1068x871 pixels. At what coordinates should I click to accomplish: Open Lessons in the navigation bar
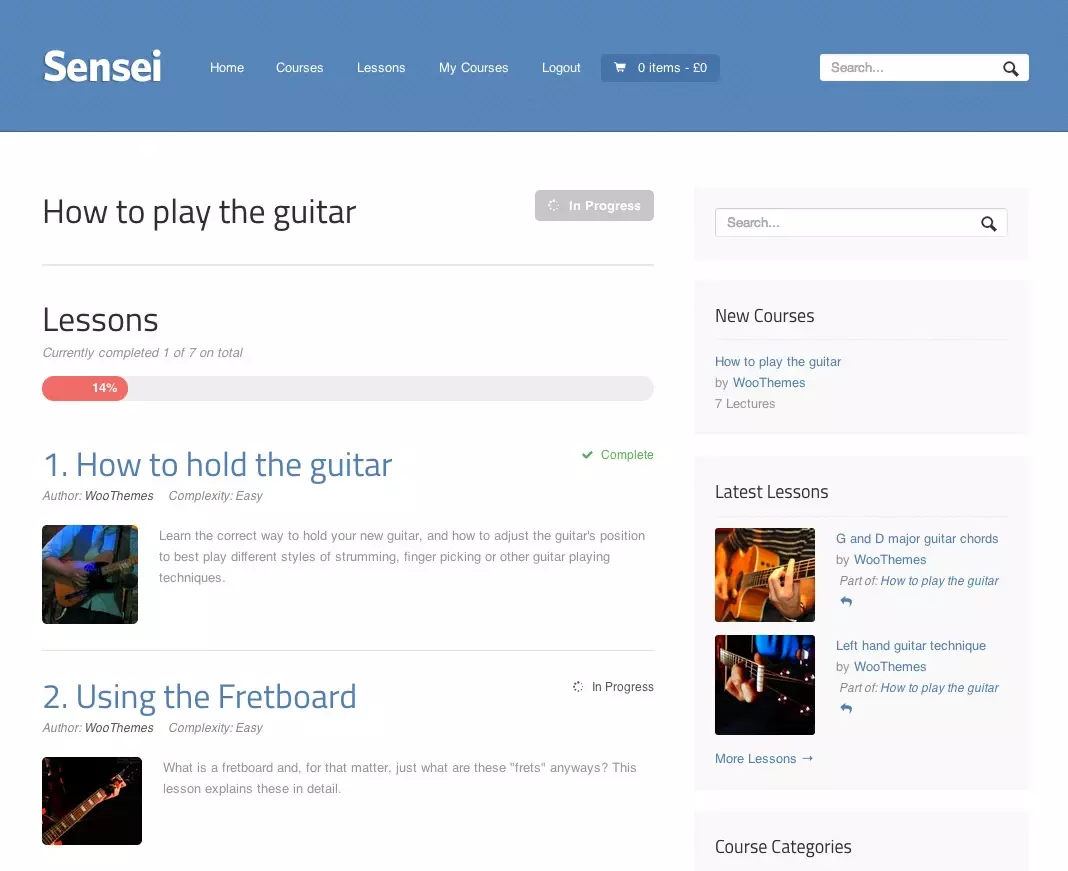[381, 68]
